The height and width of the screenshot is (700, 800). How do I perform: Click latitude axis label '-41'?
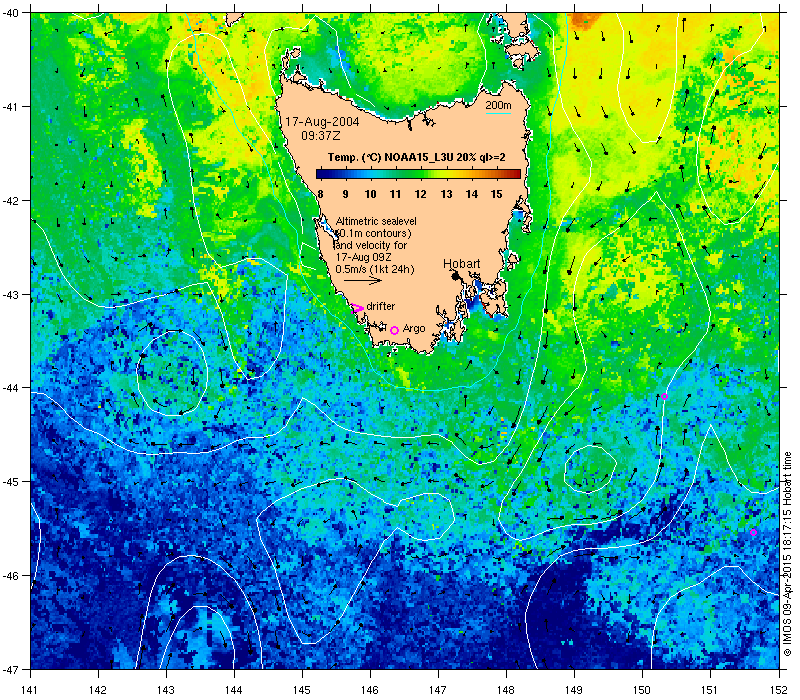pos(9,107)
